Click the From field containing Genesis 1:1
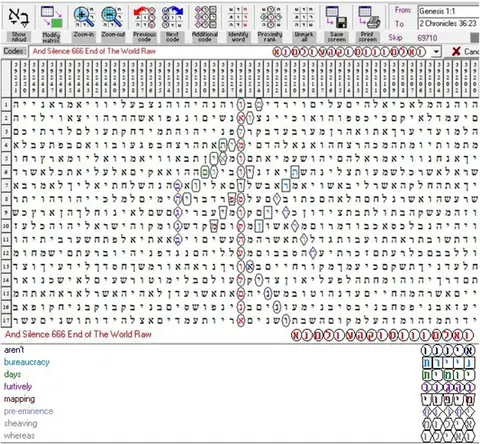480x444 pixels. click(449, 11)
